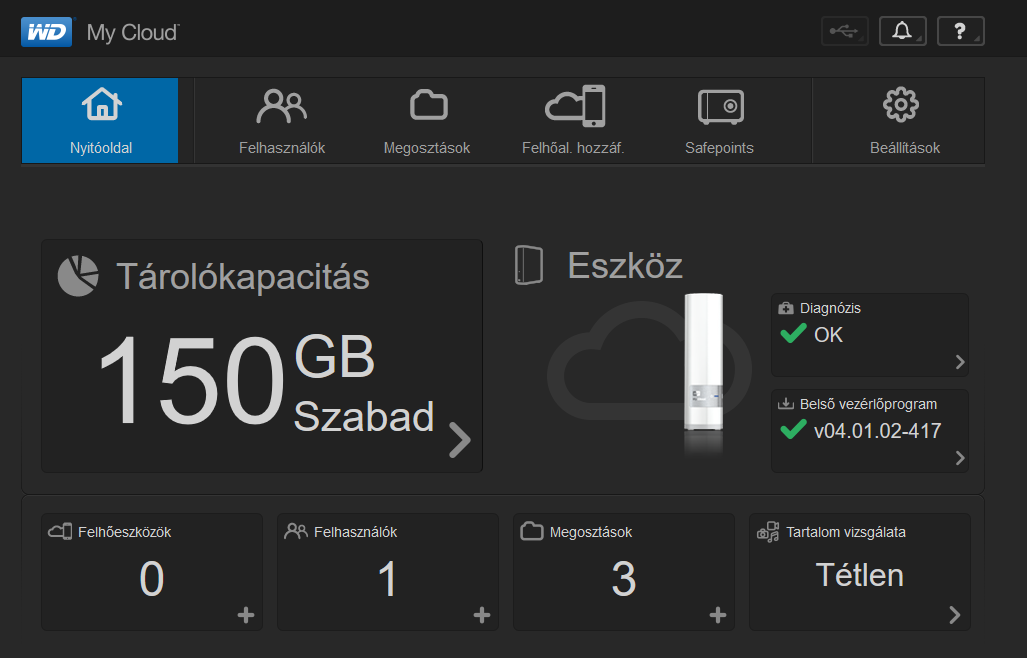Open the help question mark menu
This screenshot has height=658, width=1027.
pyautogui.click(x=960, y=31)
